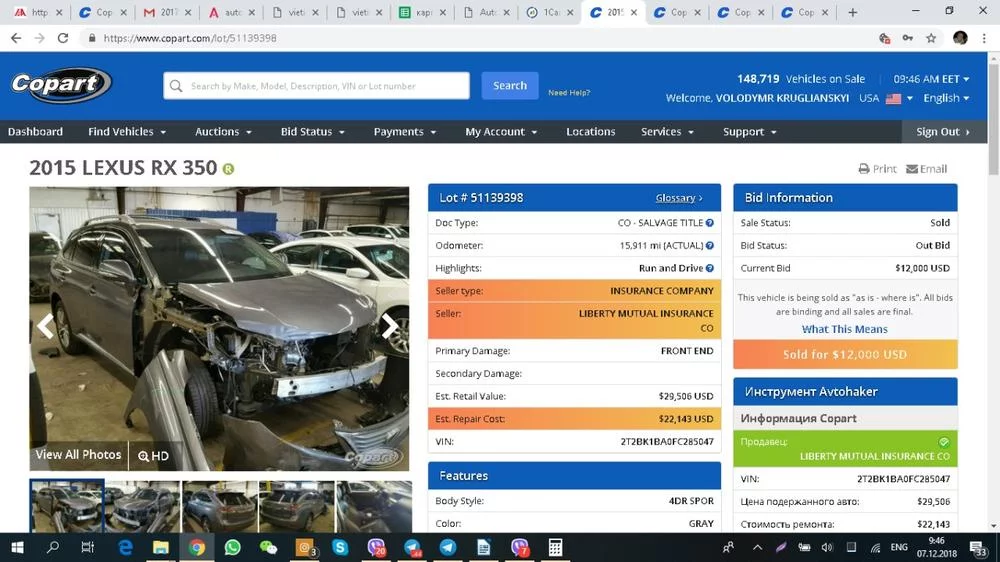The height and width of the screenshot is (562, 1000).
Task: Open the English language dropdown
Action: [946, 98]
